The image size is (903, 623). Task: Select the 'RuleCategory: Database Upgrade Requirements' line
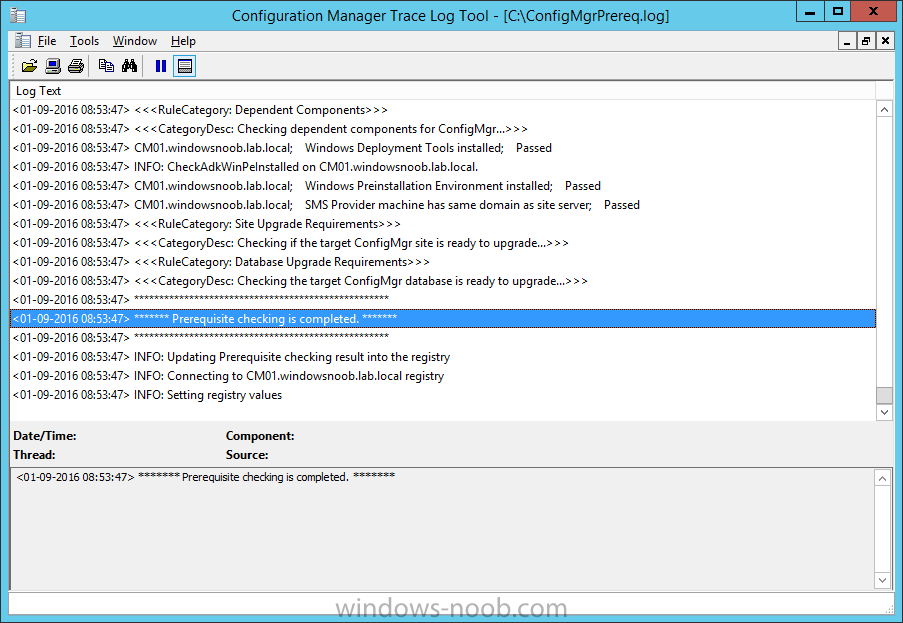[442, 261]
